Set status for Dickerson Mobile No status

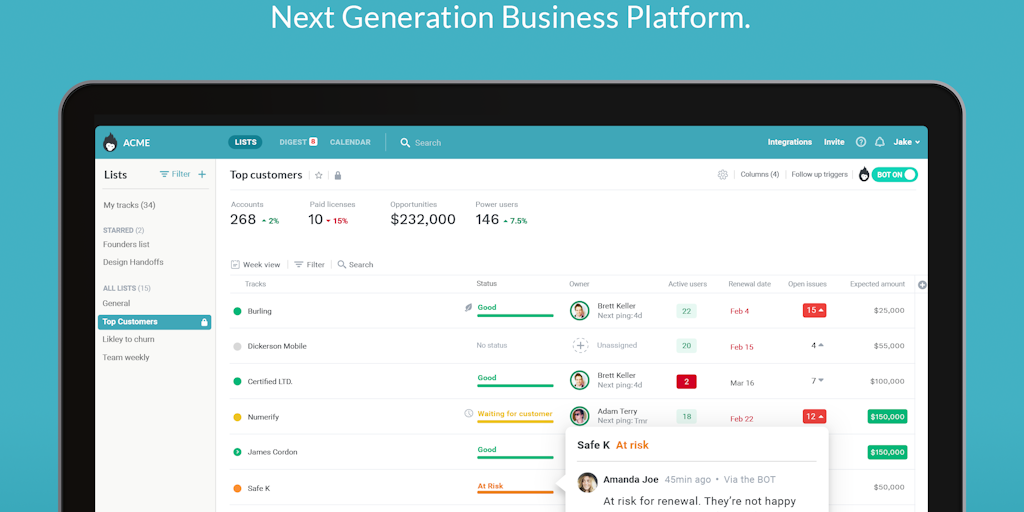pos(491,345)
